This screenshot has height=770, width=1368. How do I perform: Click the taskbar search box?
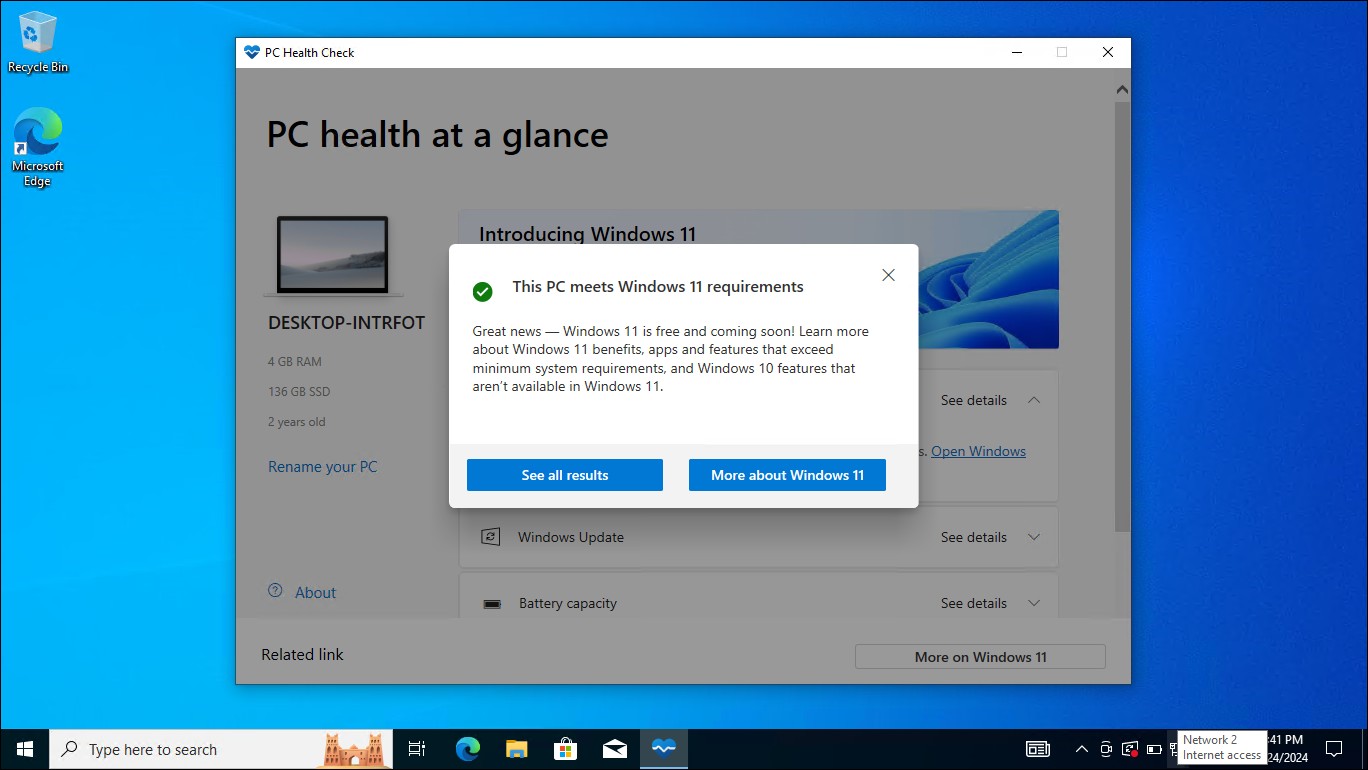coord(221,749)
